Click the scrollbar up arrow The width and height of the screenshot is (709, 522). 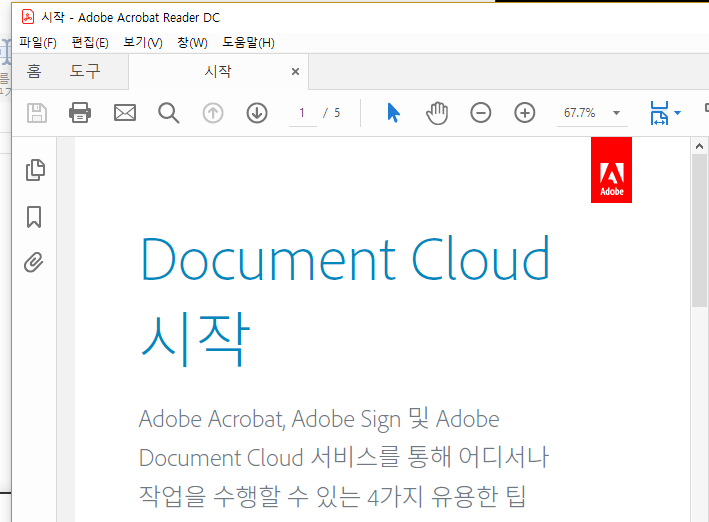pos(699,146)
